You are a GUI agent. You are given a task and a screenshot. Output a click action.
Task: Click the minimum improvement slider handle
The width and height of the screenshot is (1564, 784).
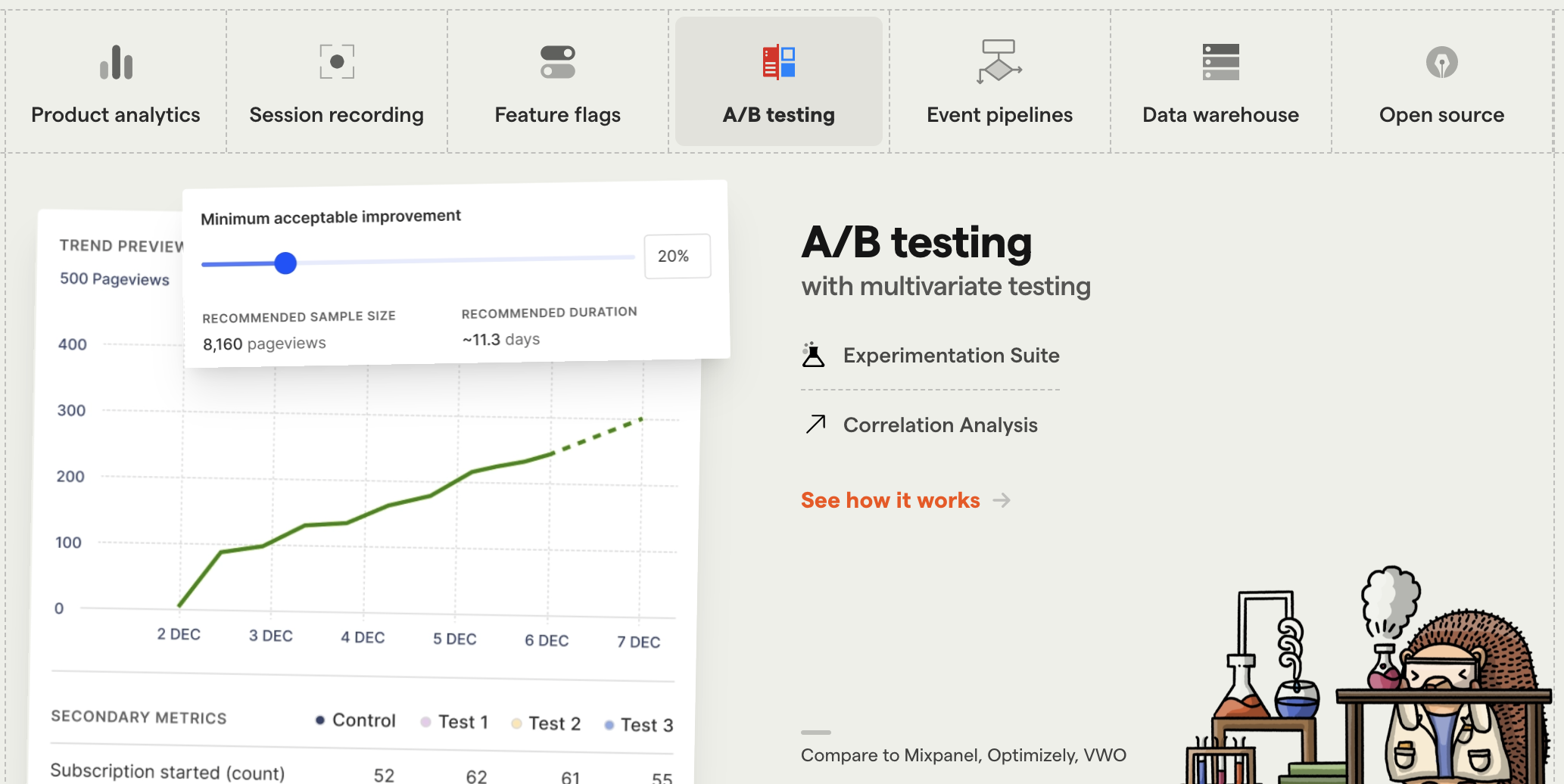tap(285, 263)
